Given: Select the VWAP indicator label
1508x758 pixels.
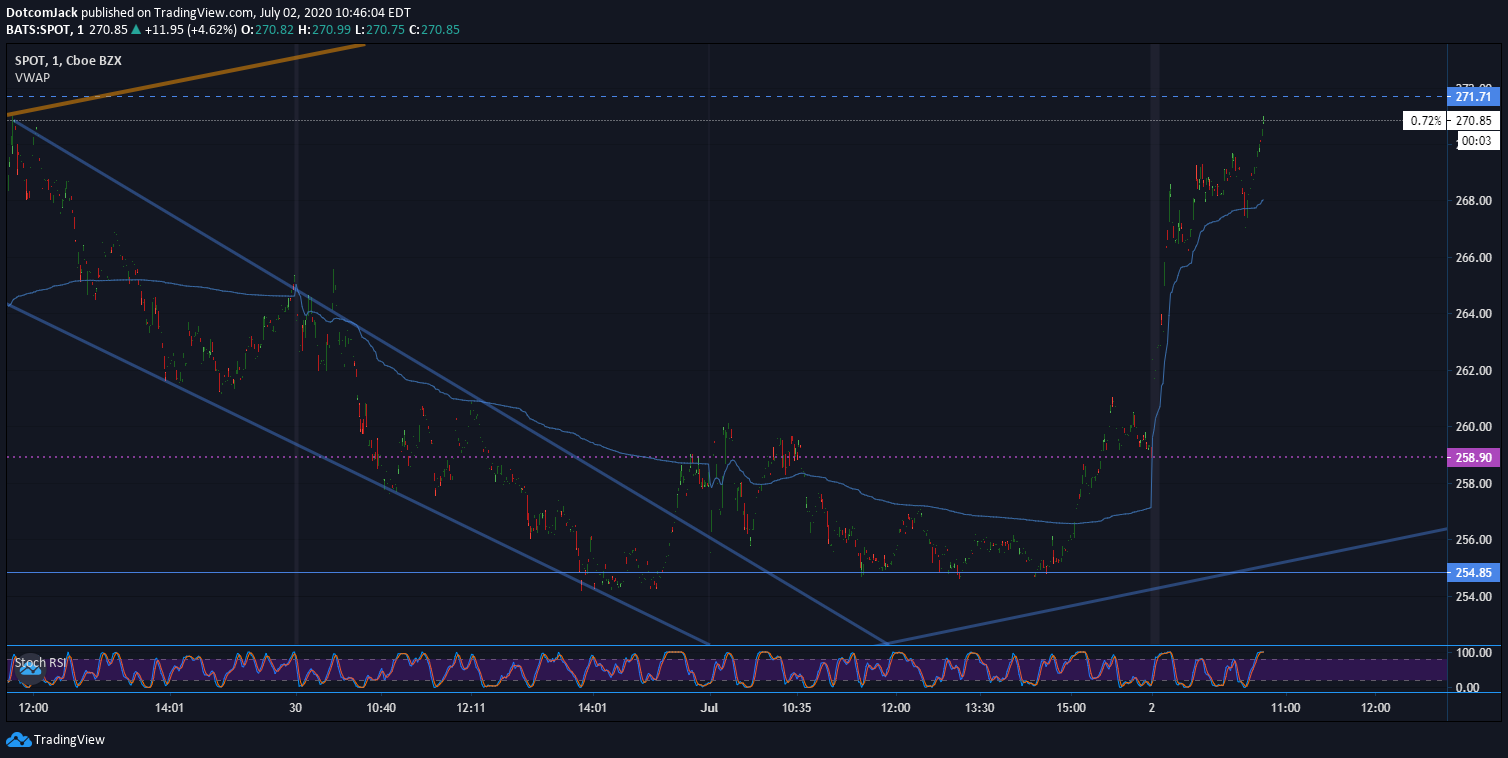Looking at the screenshot, I should tap(32, 77).
